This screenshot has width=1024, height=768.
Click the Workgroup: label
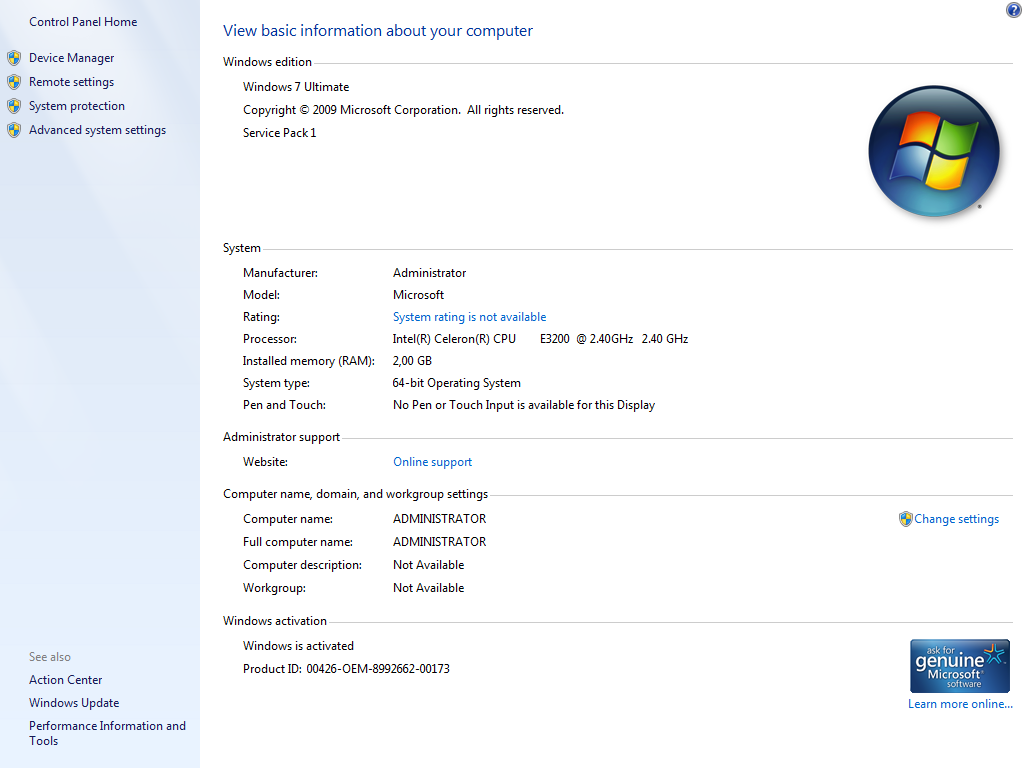[274, 588]
